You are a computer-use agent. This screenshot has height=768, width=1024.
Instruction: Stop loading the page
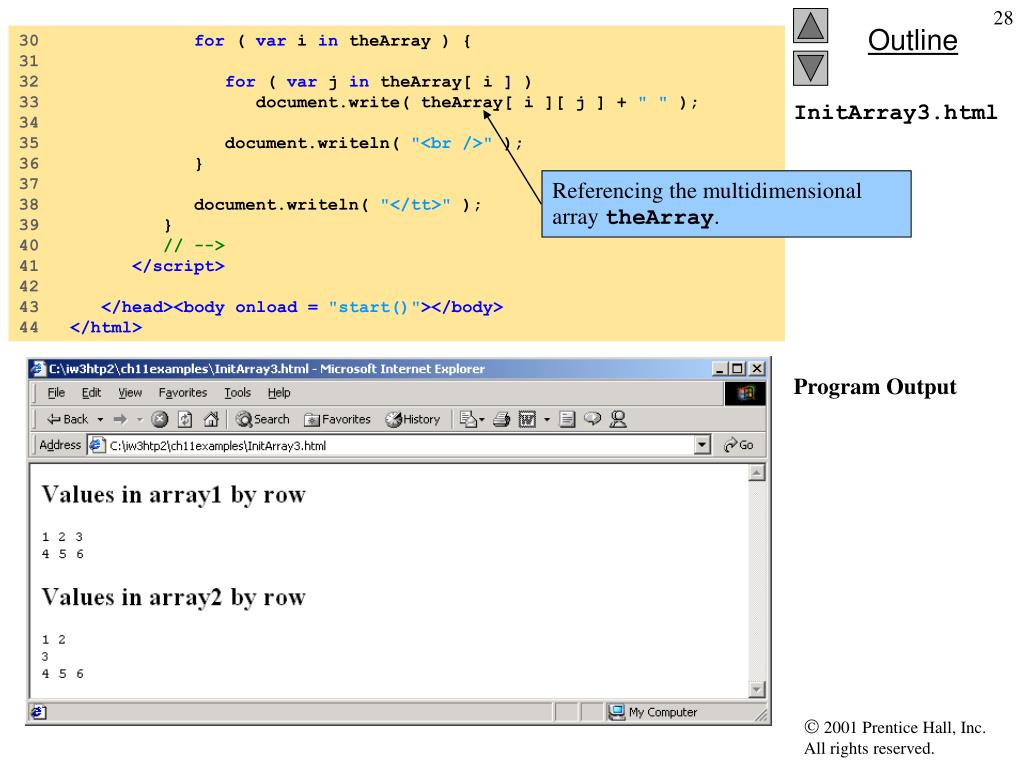click(x=159, y=419)
